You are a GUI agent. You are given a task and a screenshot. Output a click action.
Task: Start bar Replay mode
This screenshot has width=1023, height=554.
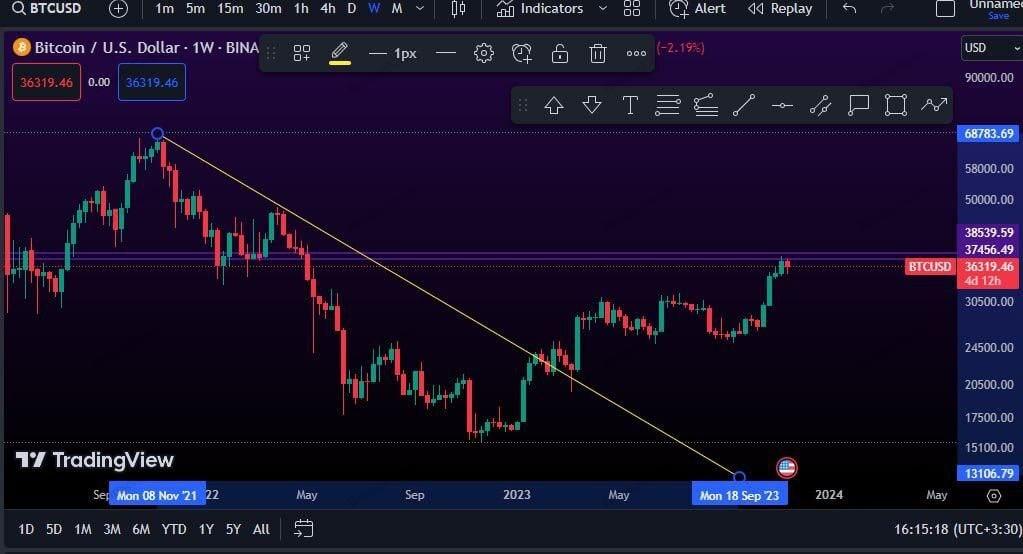click(x=780, y=8)
